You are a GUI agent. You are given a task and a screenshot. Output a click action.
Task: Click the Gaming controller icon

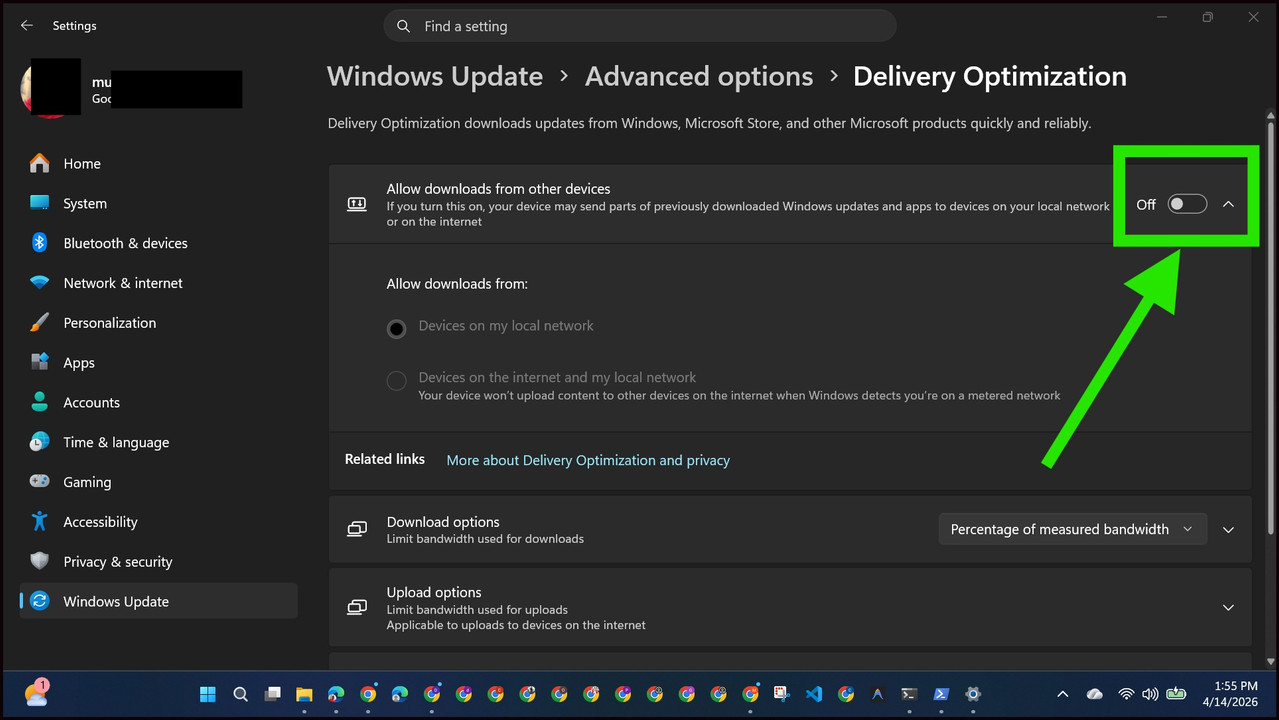40,482
